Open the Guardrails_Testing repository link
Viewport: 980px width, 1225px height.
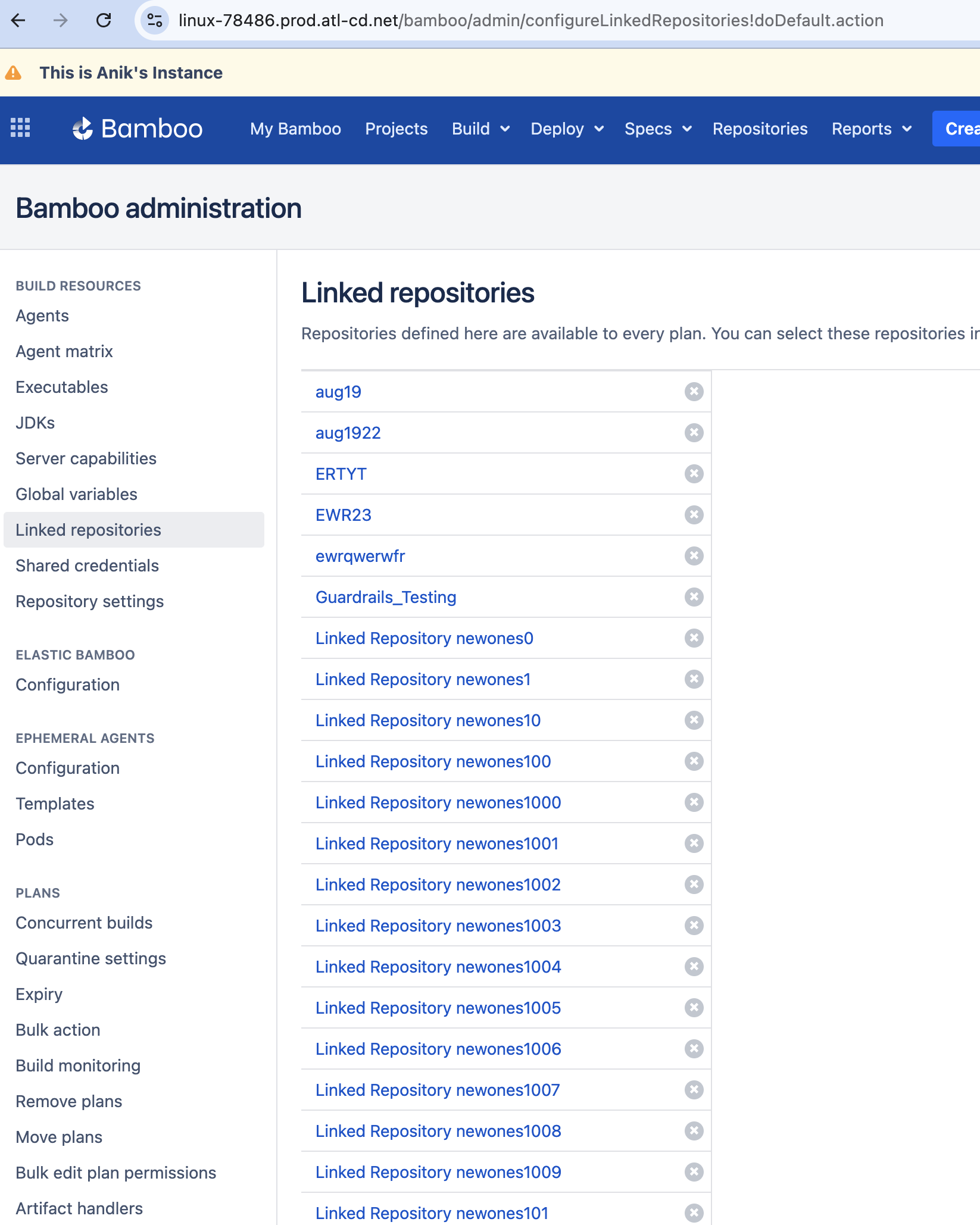(386, 597)
